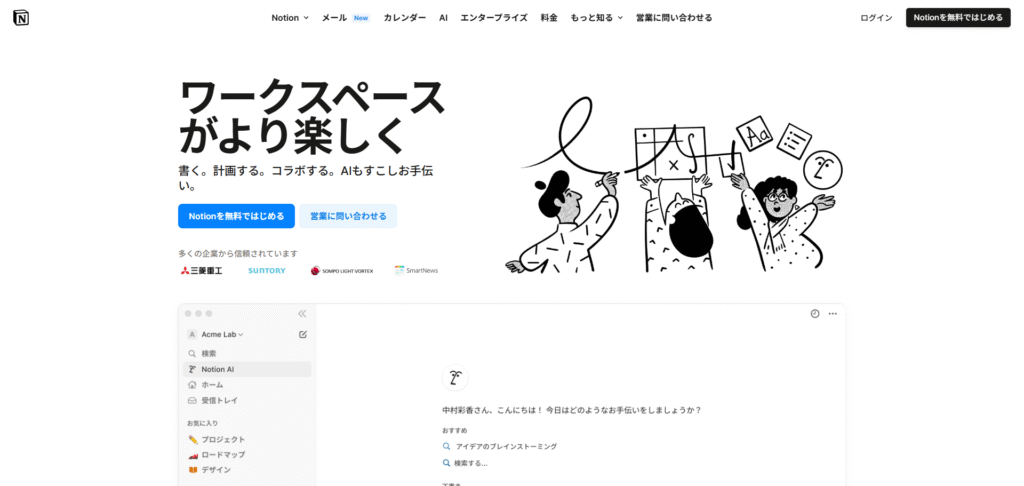Click the black Notionを無料ではじめる header button
This screenshot has width=1024, height=486.
coord(958,18)
